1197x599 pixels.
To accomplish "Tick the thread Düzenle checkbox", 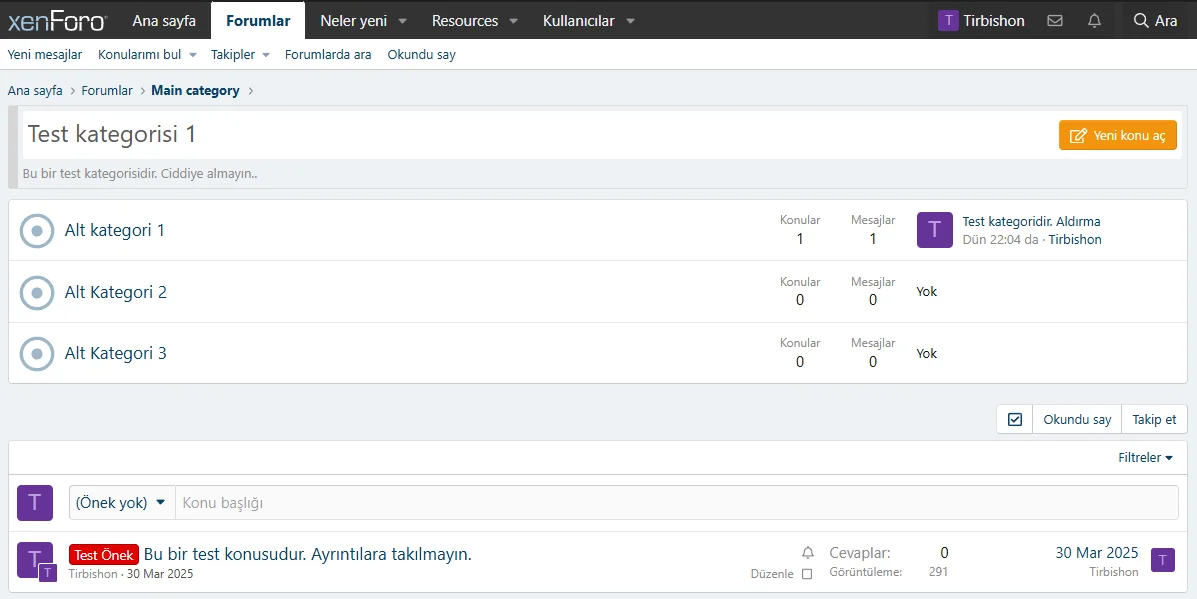I will click(807, 574).
